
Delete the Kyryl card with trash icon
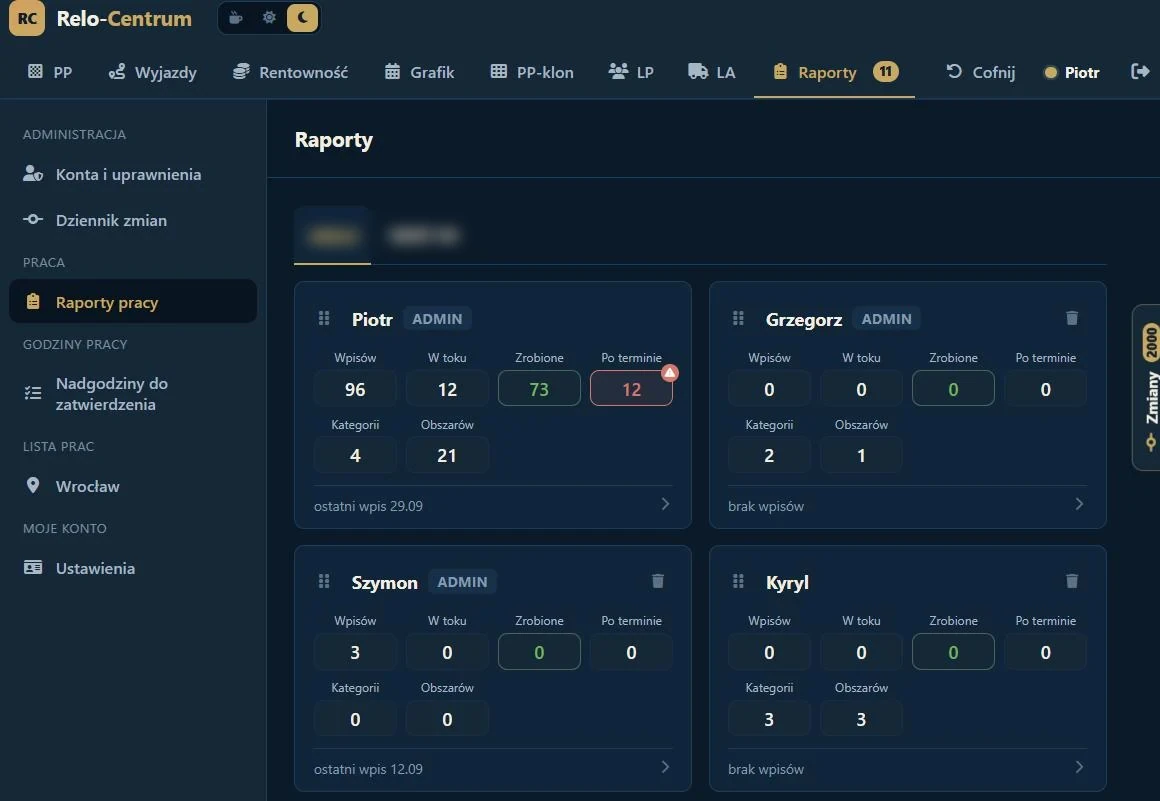tap(1072, 581)
